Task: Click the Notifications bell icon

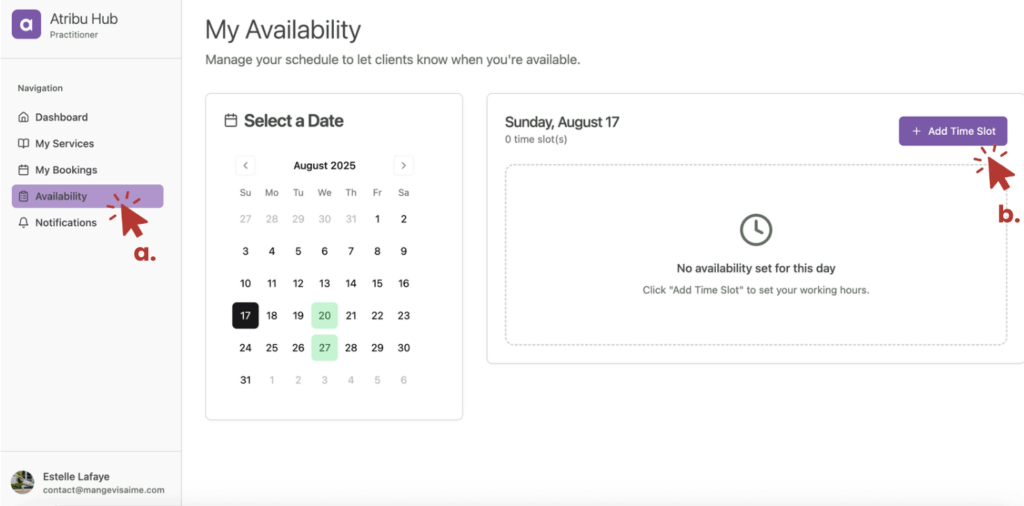Action: tap(24, 223)
